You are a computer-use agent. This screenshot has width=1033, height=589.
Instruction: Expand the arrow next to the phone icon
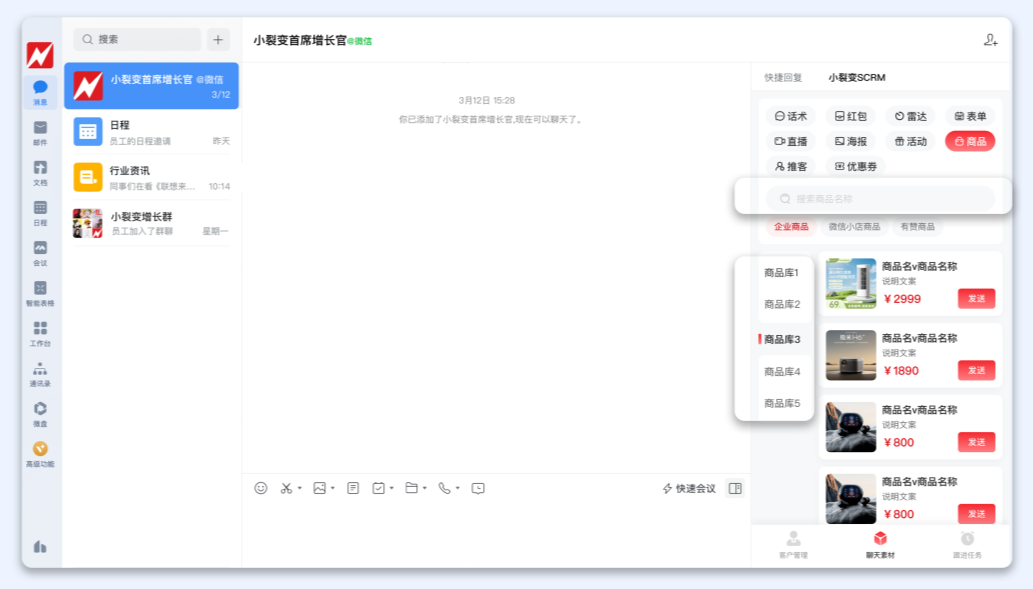click(x=456, y=489)
